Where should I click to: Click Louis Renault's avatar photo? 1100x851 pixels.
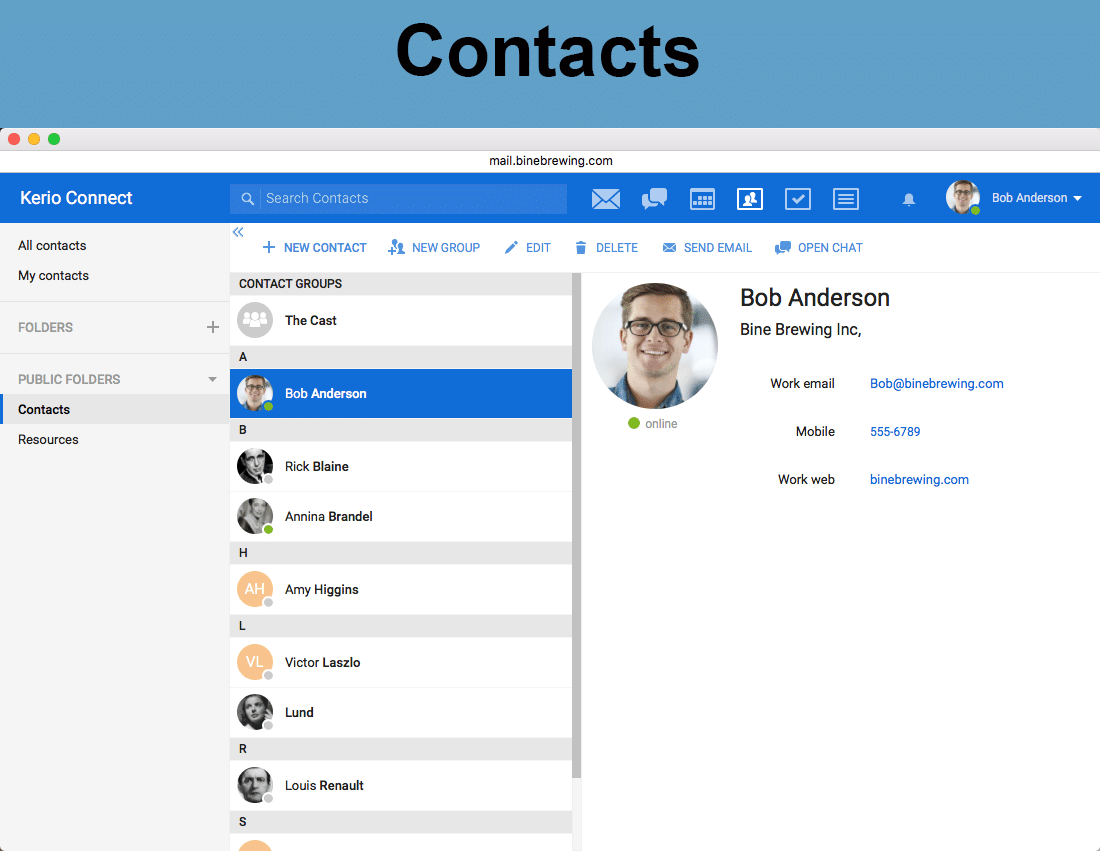coord(255,785)
